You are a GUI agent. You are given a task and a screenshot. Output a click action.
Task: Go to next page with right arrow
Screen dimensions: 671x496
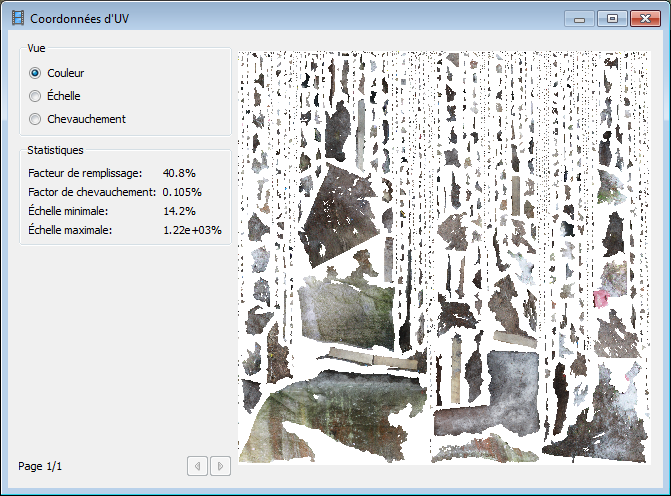(220, 465)
